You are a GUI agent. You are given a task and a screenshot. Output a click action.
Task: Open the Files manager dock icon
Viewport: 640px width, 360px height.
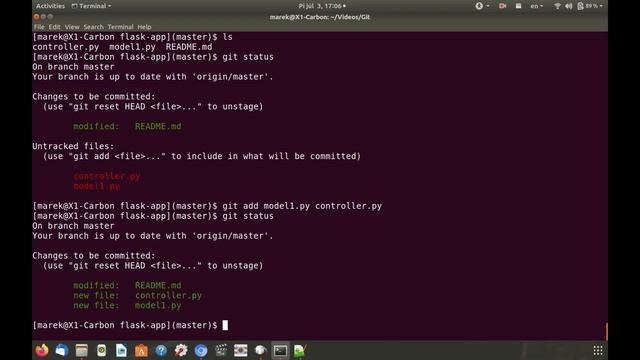[x=82, y=350]
